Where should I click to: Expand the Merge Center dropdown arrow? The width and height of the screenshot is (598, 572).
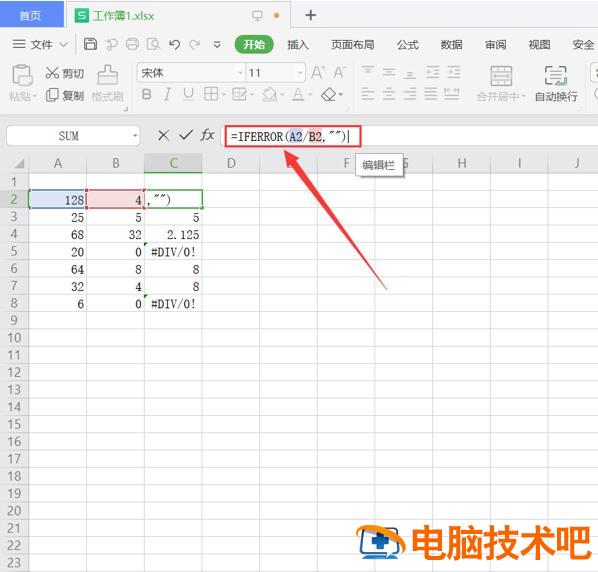[524, 96]
